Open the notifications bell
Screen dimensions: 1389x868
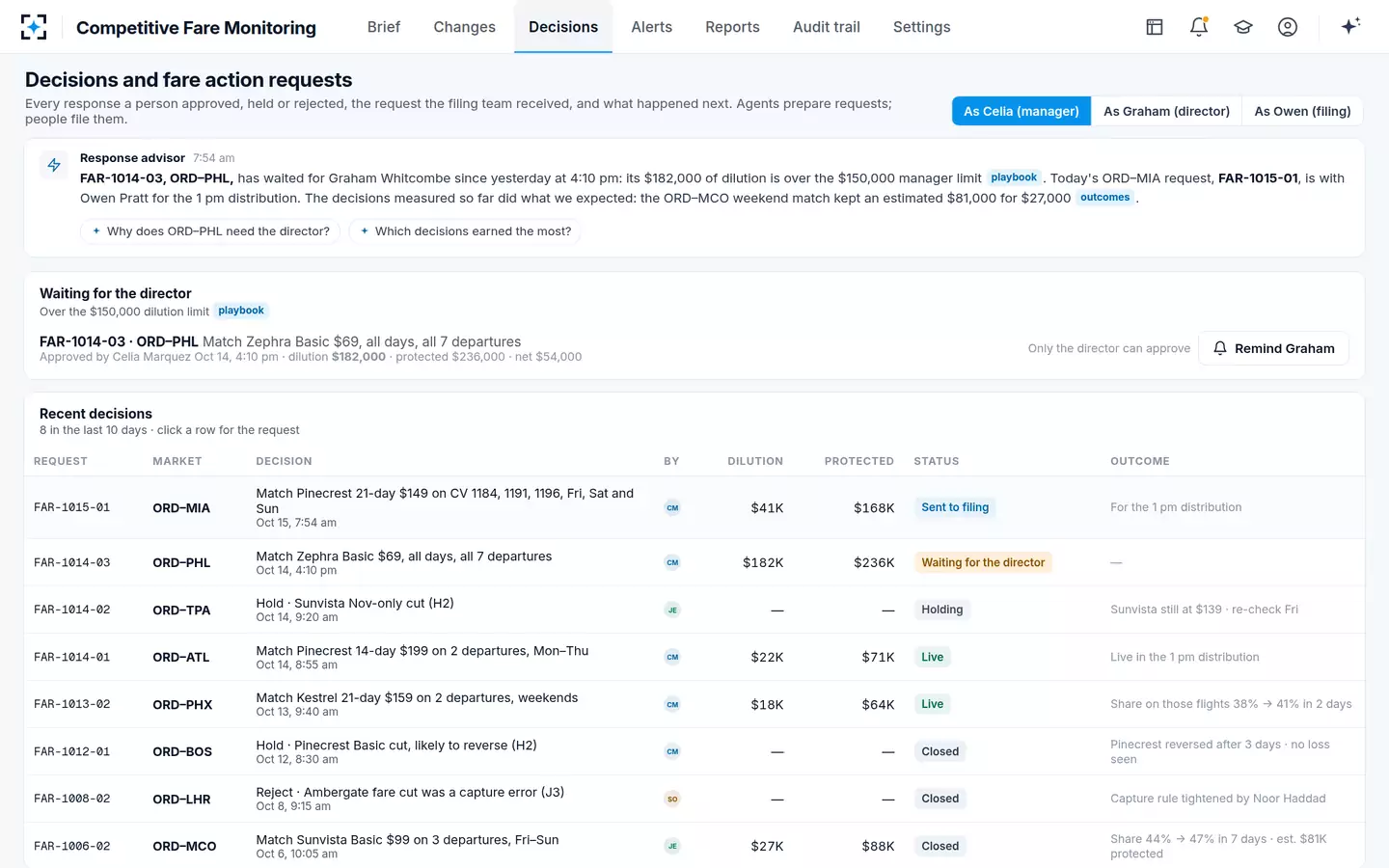(x=1199, y=27)
